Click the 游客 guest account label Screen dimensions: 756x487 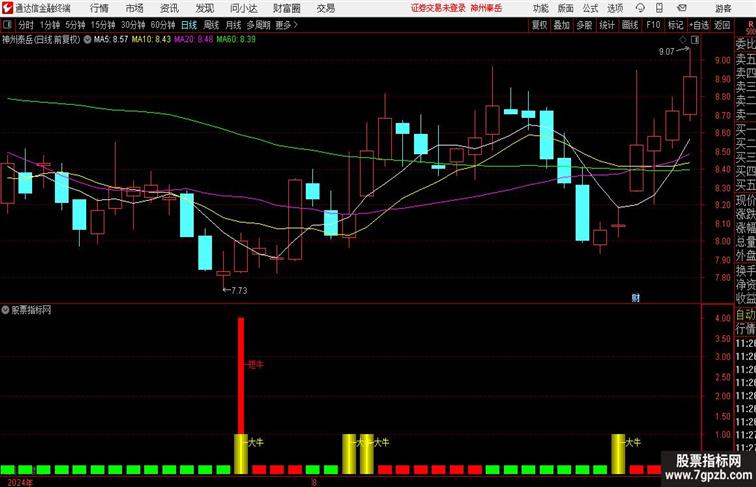pos(723,8)
